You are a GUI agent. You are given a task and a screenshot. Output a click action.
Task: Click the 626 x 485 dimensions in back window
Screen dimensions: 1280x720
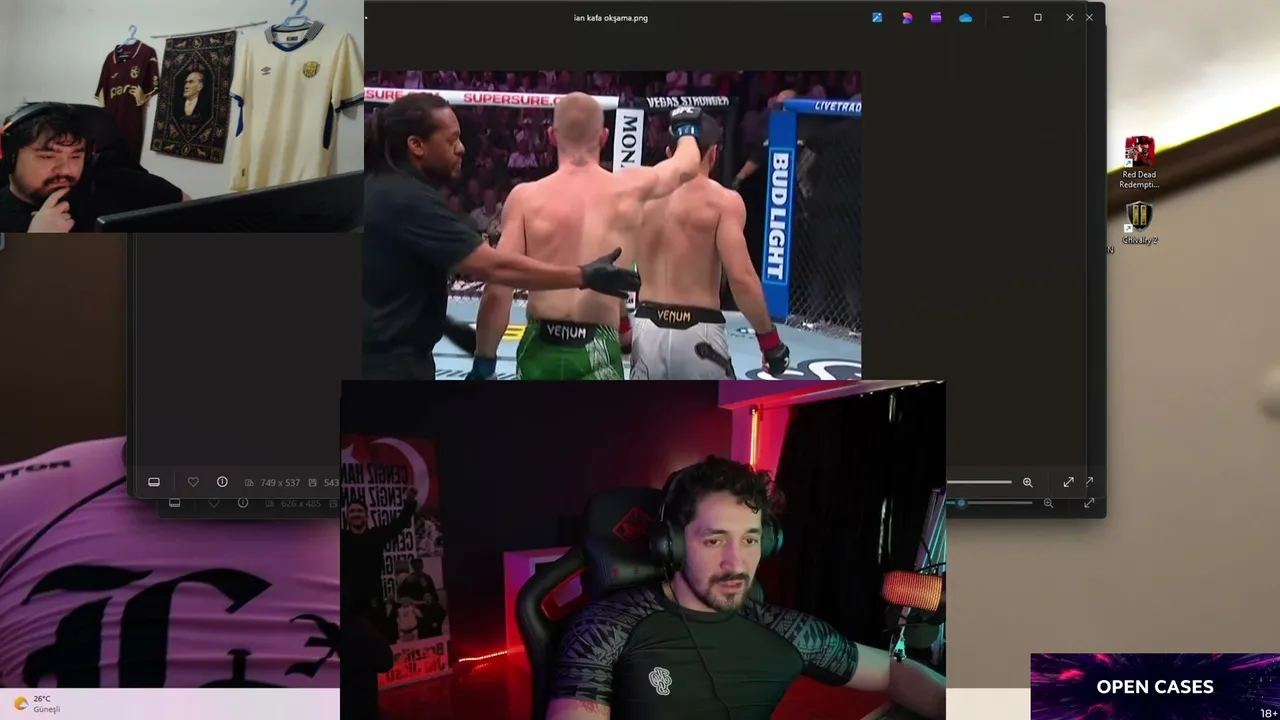click(x=301, y=503)
